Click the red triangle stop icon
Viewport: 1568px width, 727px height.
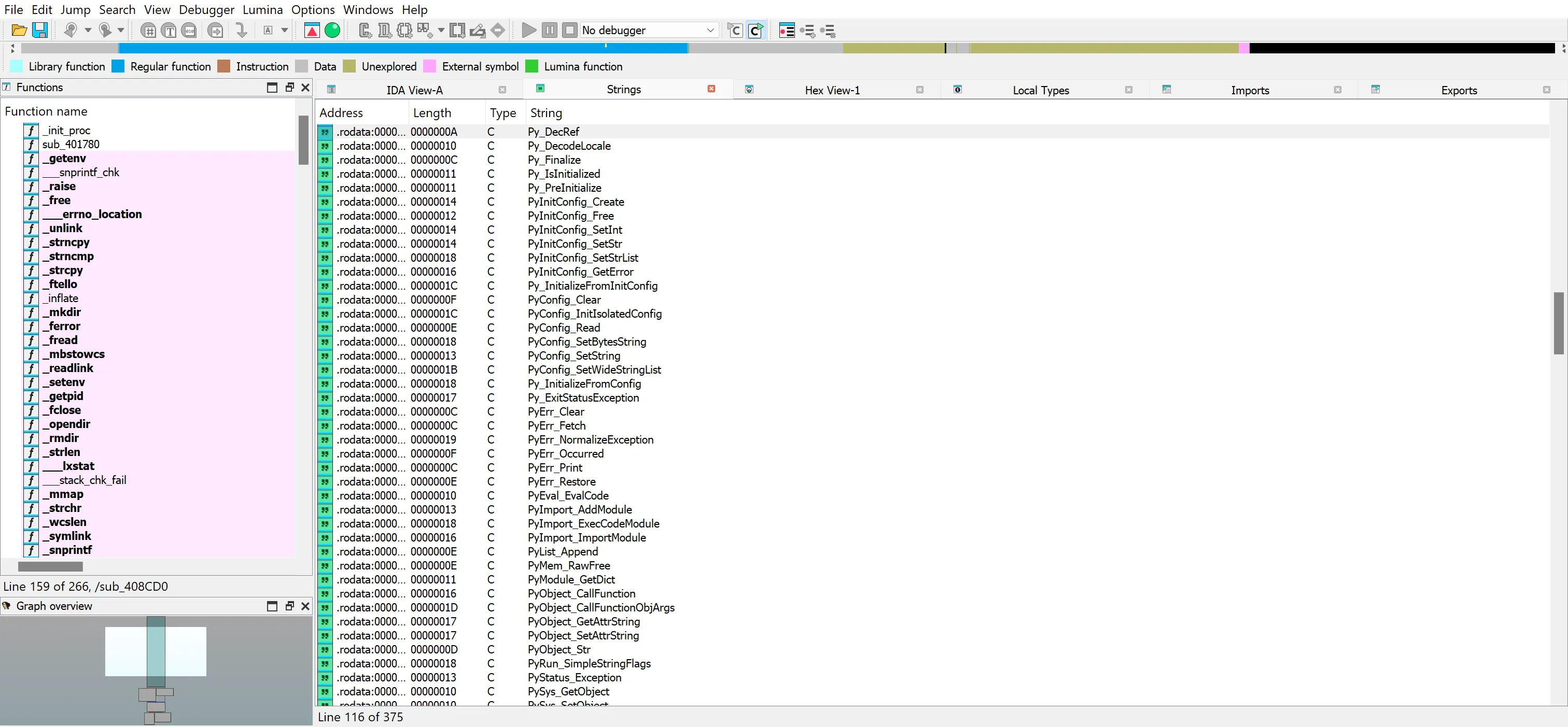pyautogui.click(x=312, y=30)
